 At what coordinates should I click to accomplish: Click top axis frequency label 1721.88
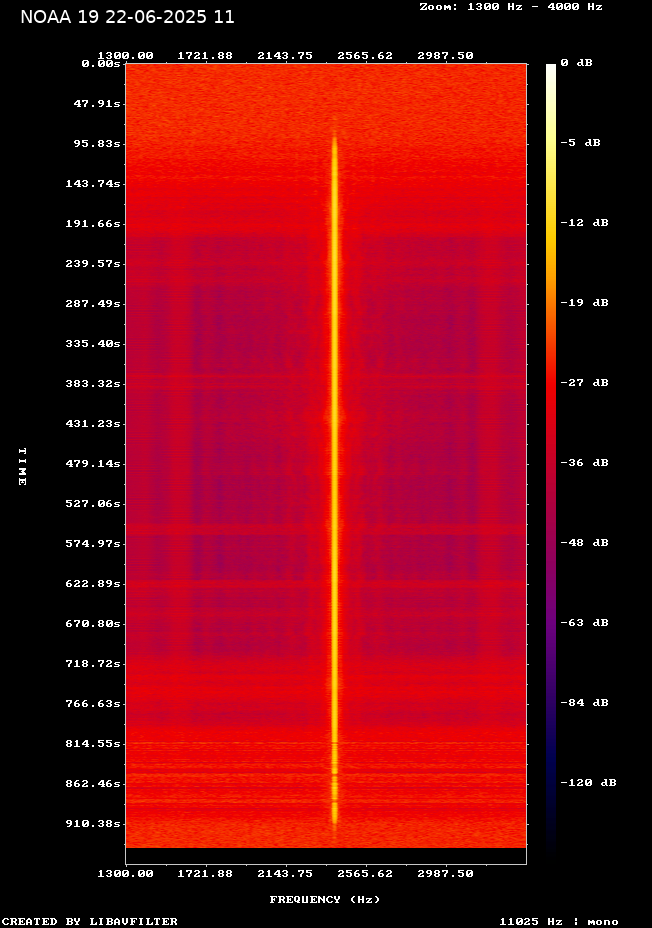pyautogui.click(x=205, y=56)
